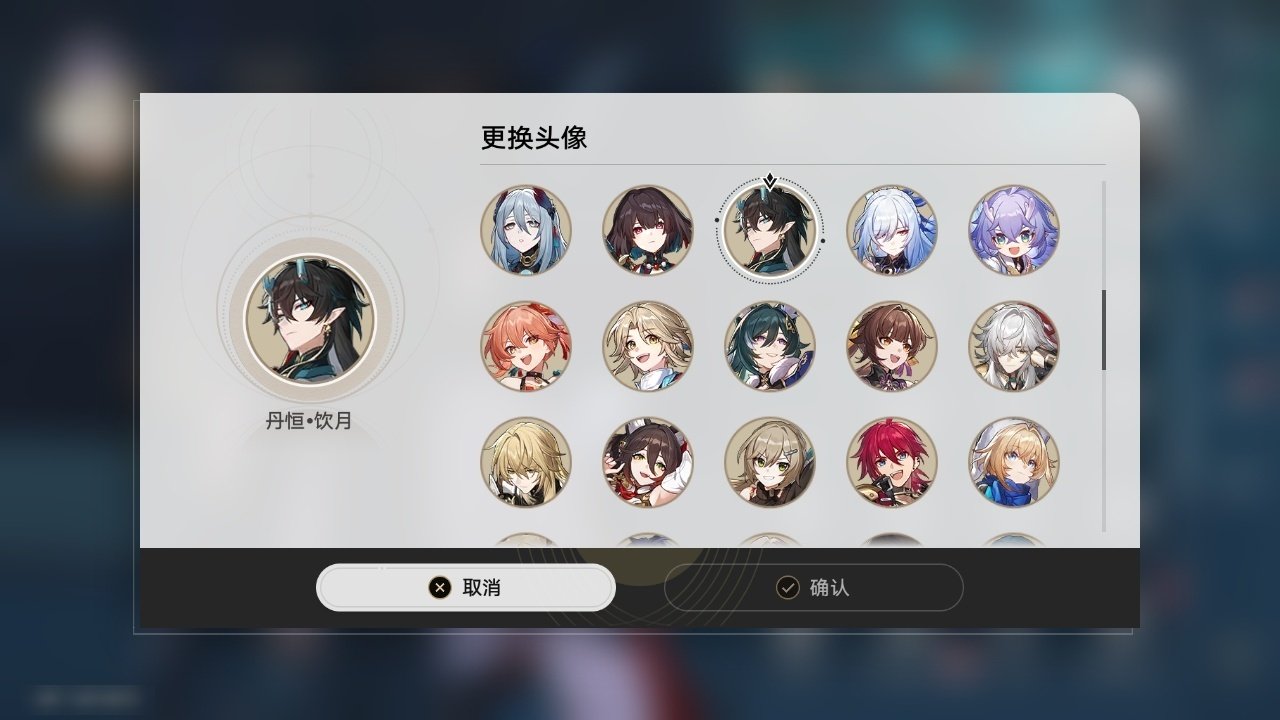Choose the dark brown-haired red-eyed avatar
Image resolution: width=1280 pixels, height=720 pixels.
click(x=648, y=230)
